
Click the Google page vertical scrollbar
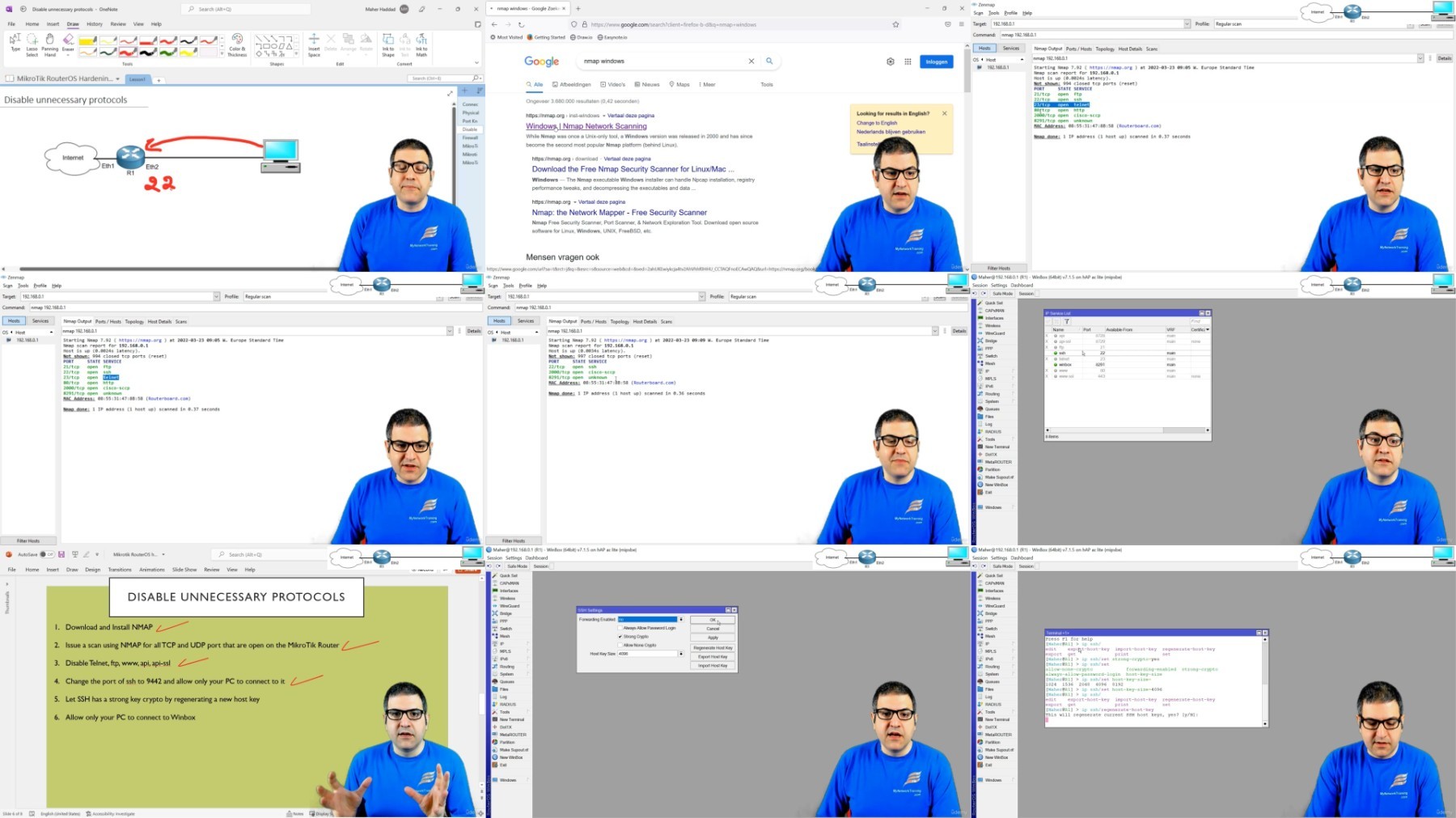pos(967,69)
